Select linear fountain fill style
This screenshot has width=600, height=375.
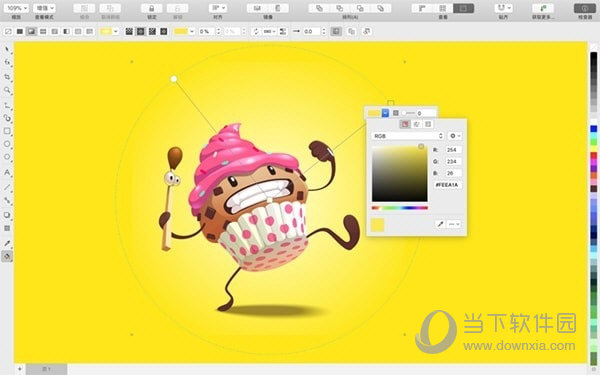129,31
